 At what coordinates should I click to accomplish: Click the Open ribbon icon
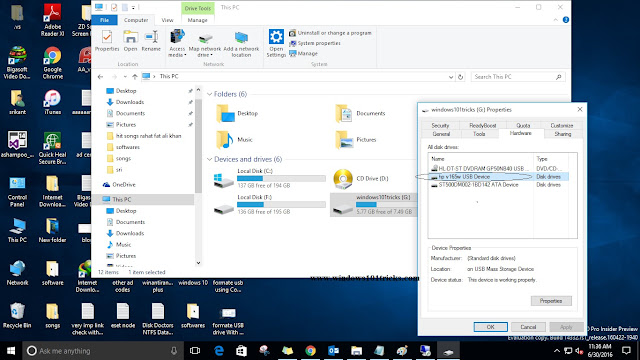tap(130, 41)
